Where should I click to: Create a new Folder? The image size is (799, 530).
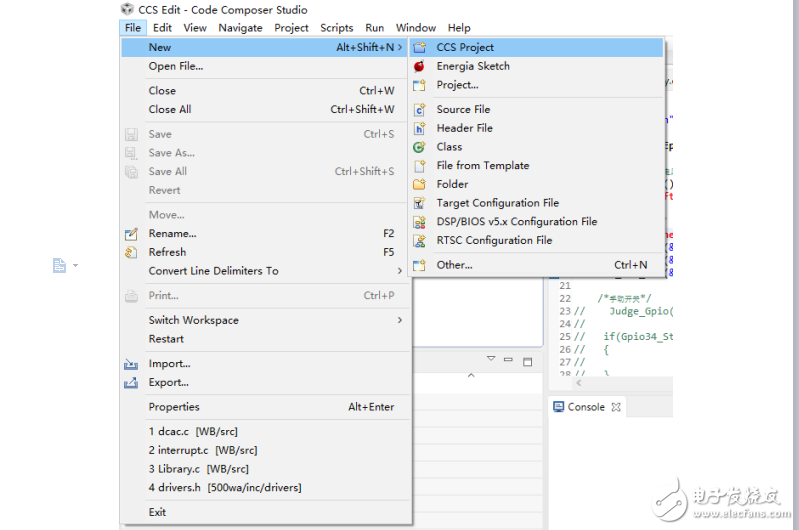452,184
